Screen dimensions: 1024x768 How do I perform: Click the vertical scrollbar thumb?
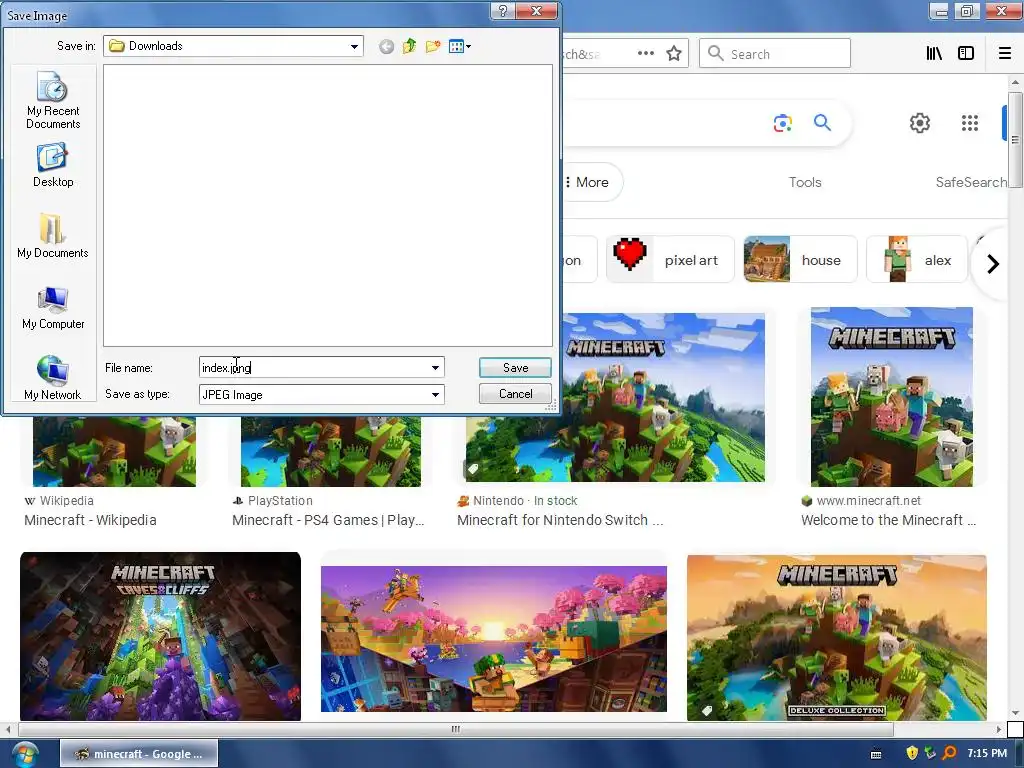point(1015,139)
